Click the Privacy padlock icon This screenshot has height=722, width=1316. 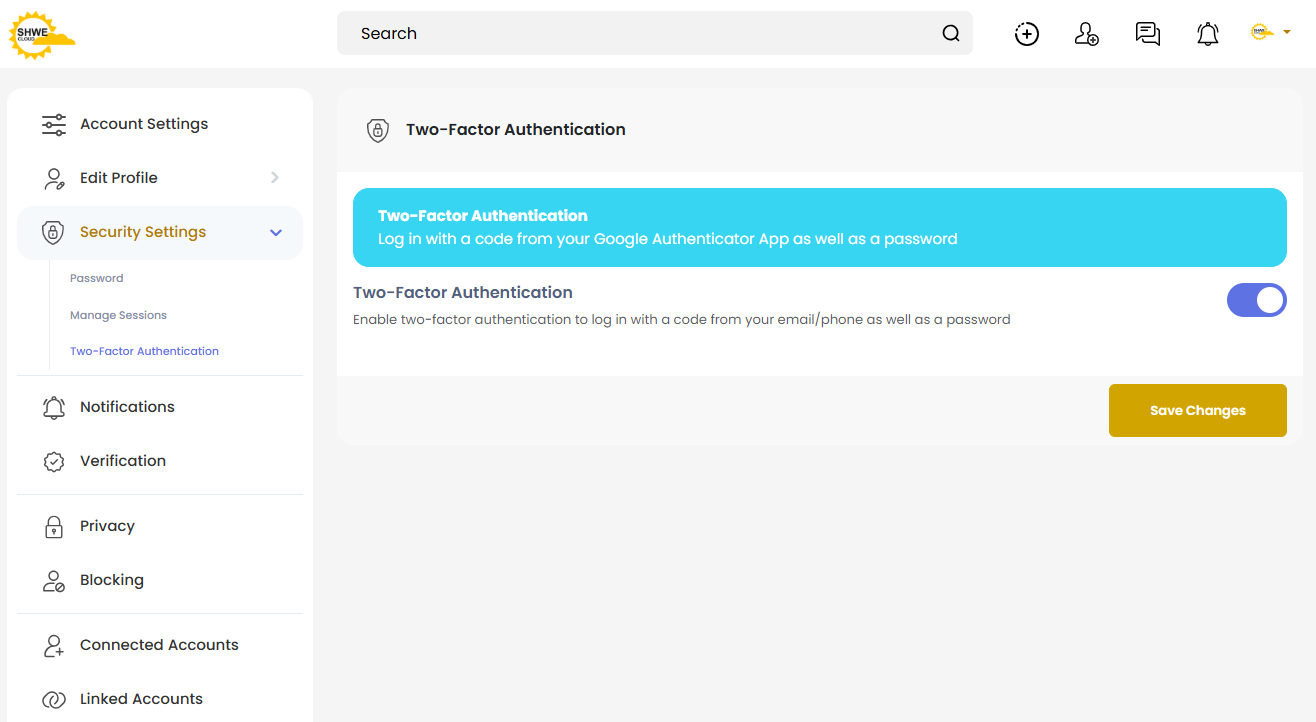tap(54, 526)
